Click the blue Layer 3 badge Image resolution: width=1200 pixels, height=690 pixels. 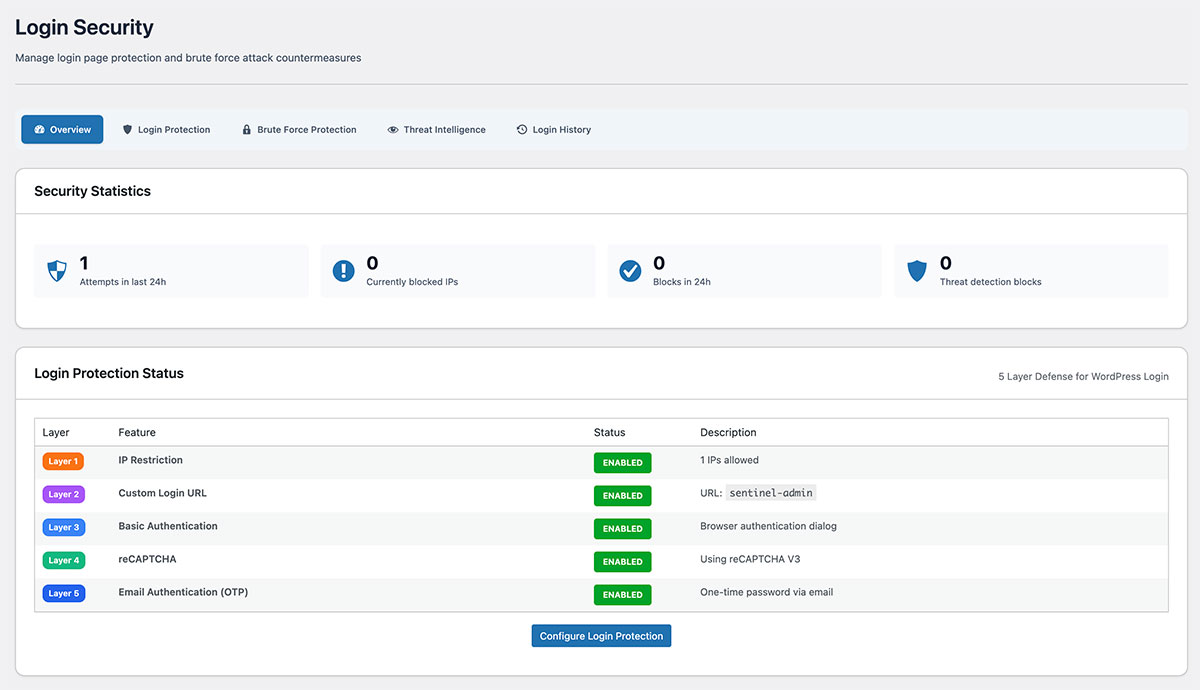[x=63, y=527]
